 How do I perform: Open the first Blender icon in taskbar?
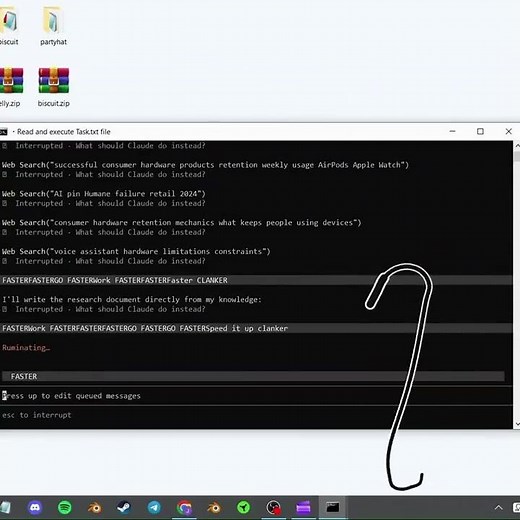[95, 508]
